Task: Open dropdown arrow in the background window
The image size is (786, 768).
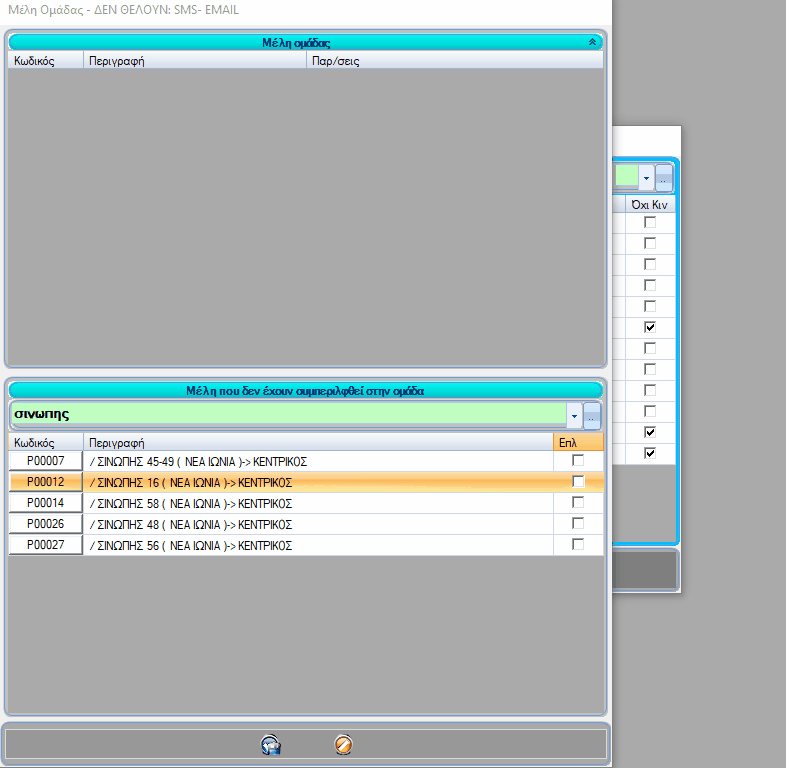Action: coord(647,178)
